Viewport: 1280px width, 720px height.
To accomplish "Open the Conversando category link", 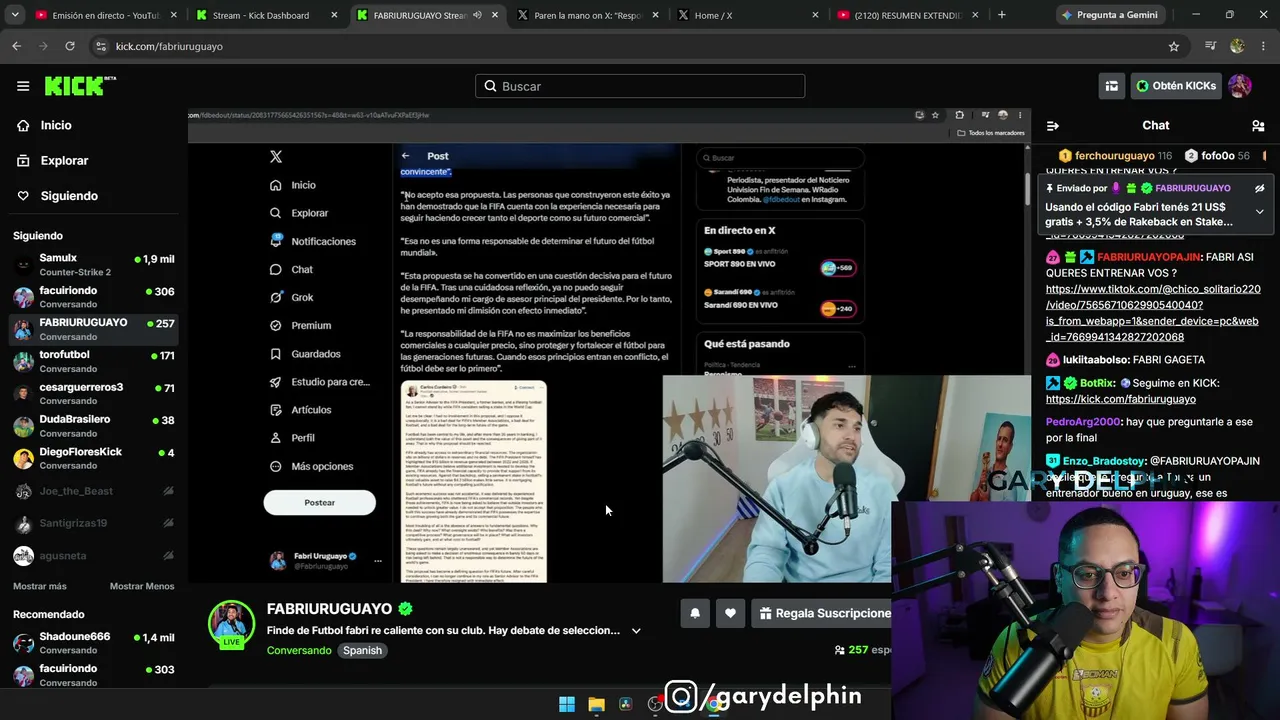I will [x=299, y=650].
